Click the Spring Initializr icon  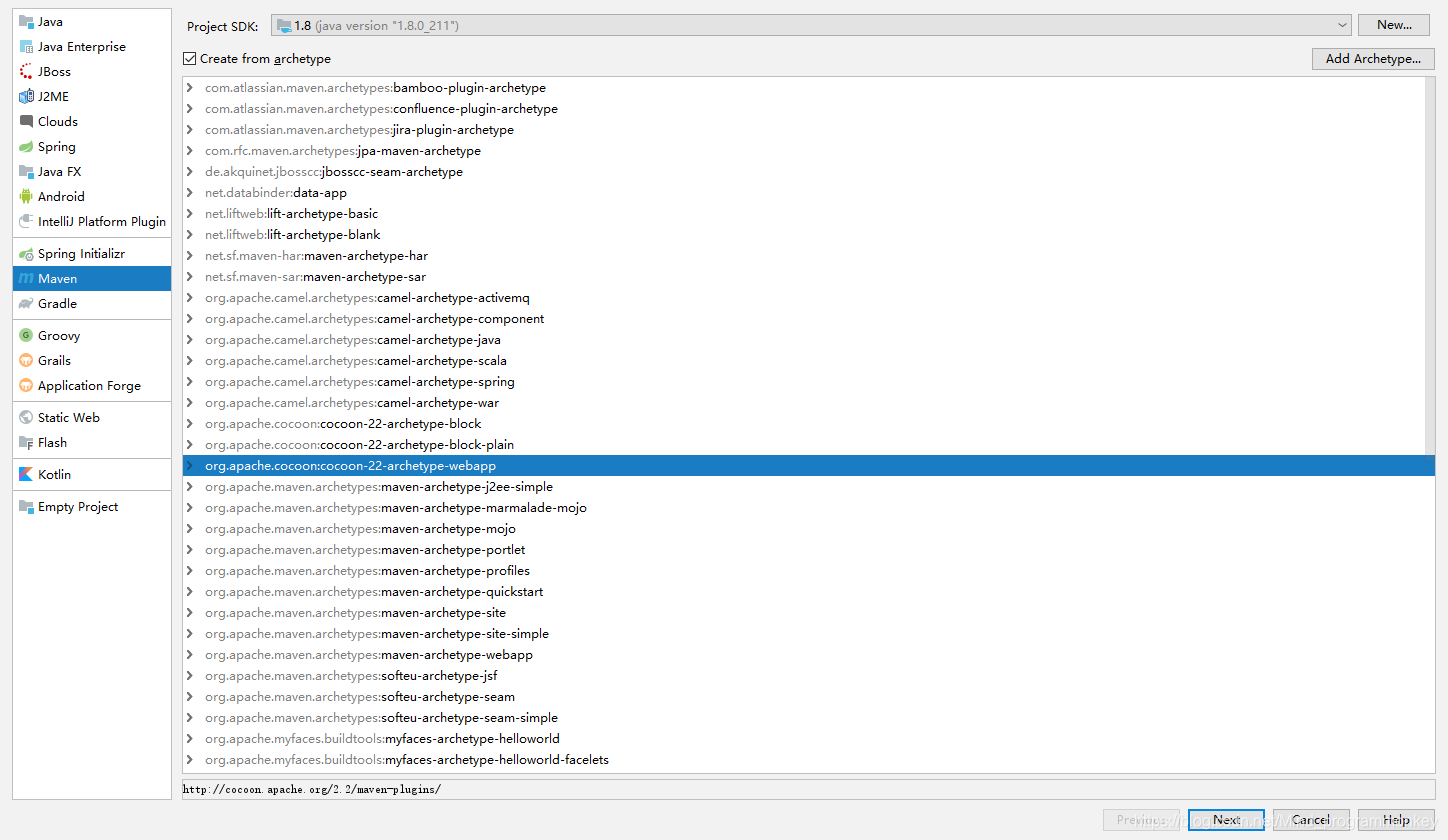pyautogui.click(x=26, y=253)
